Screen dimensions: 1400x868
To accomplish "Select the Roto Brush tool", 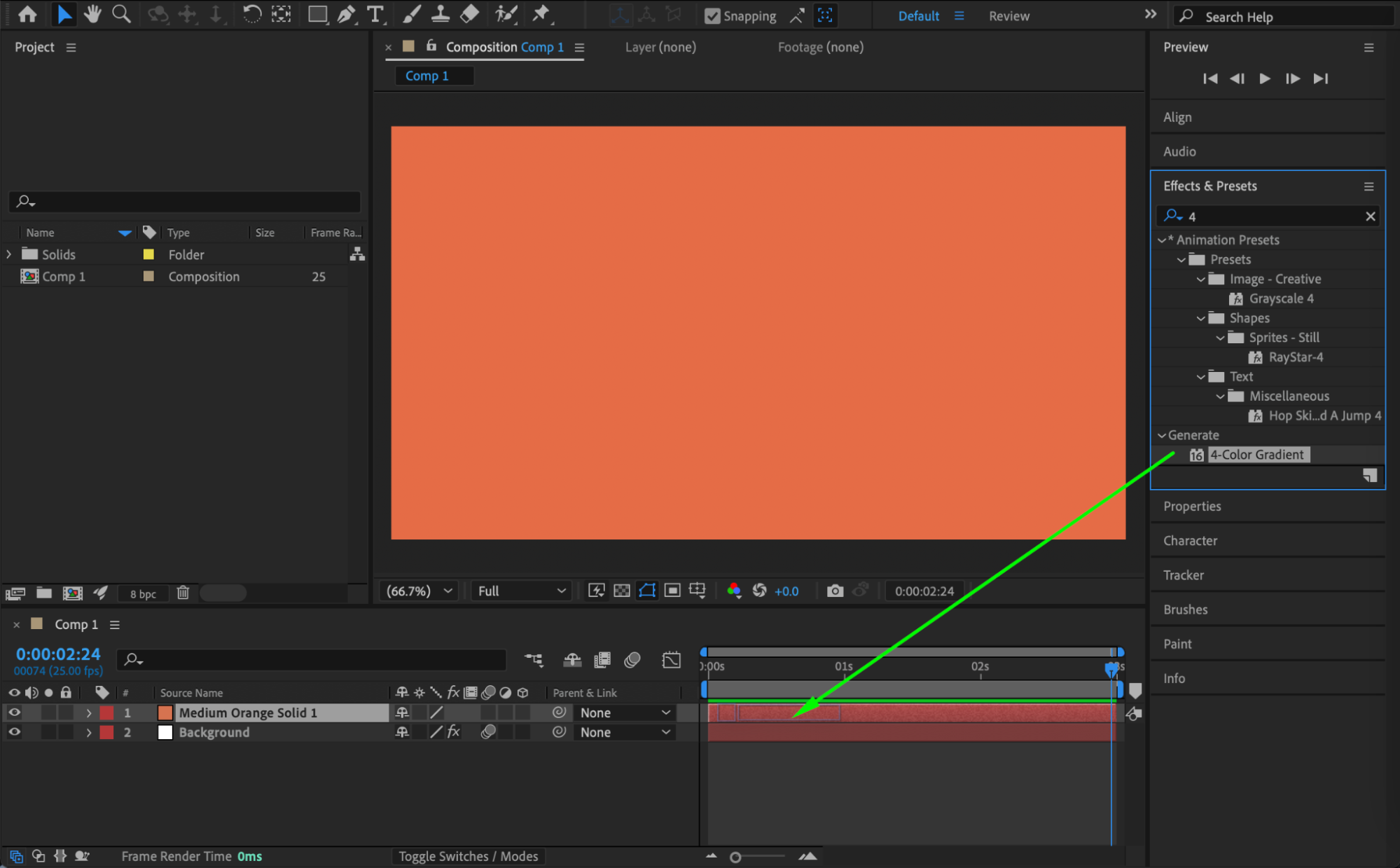I will 506,14.
